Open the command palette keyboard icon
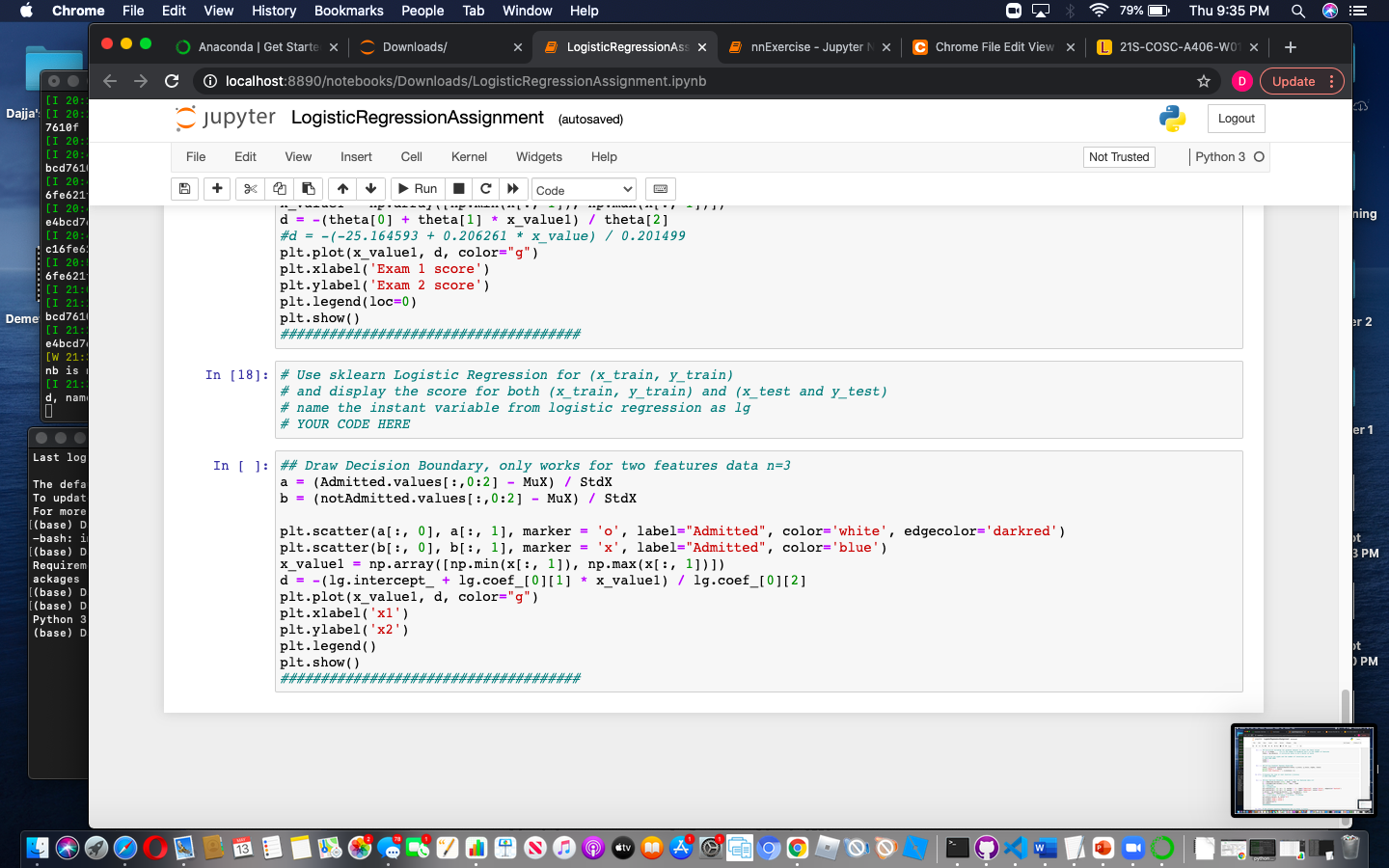This screenshot has width=1389, height=868. (660, 188)
